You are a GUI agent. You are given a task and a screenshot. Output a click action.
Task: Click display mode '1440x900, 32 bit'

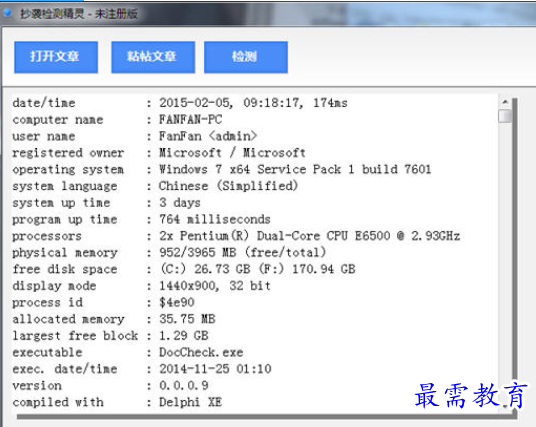[x=215, y=286]
